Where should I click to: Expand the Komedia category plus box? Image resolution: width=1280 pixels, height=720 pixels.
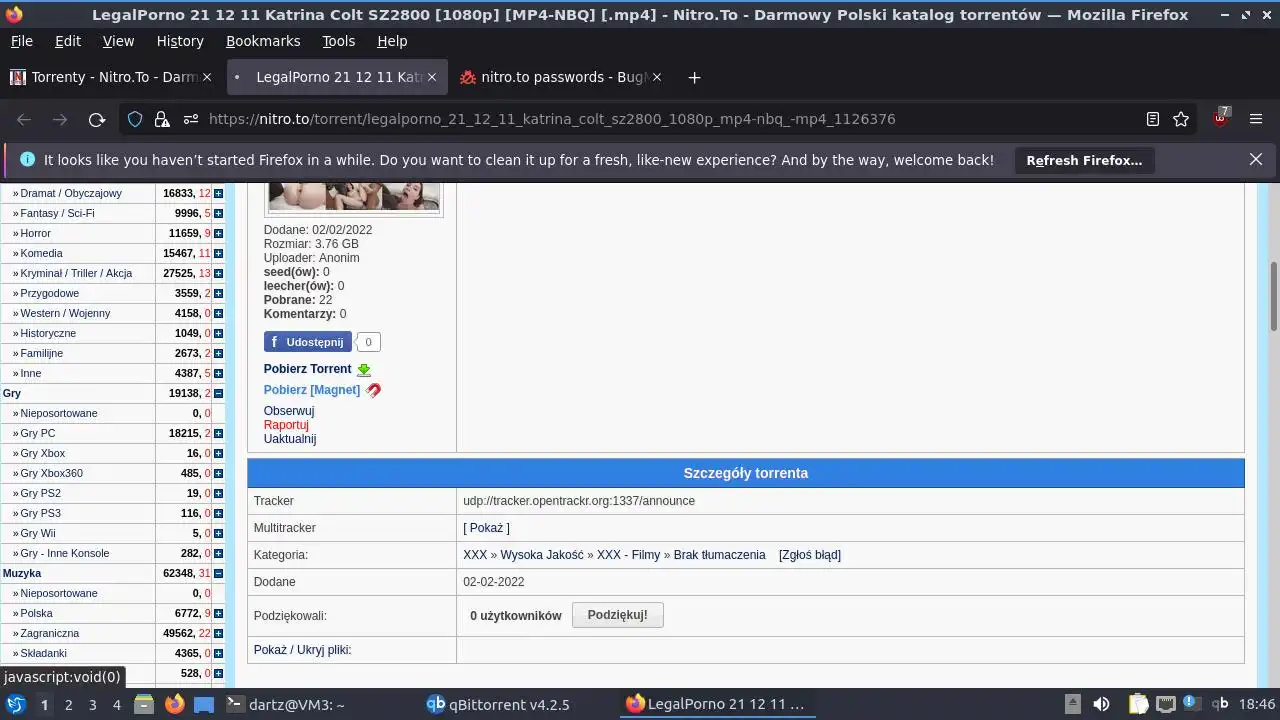218,253
